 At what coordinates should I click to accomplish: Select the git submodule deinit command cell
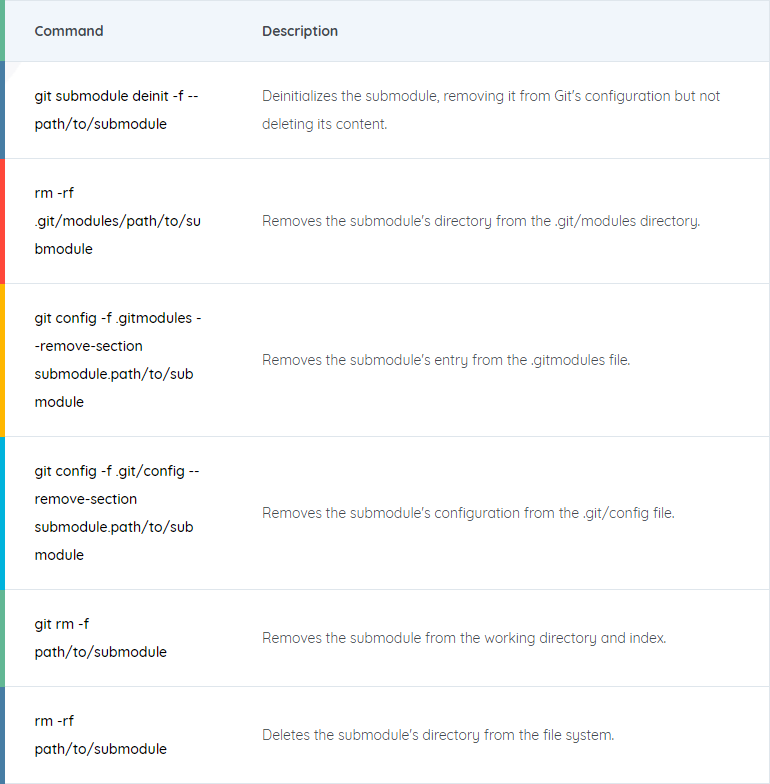click(116, 110)
